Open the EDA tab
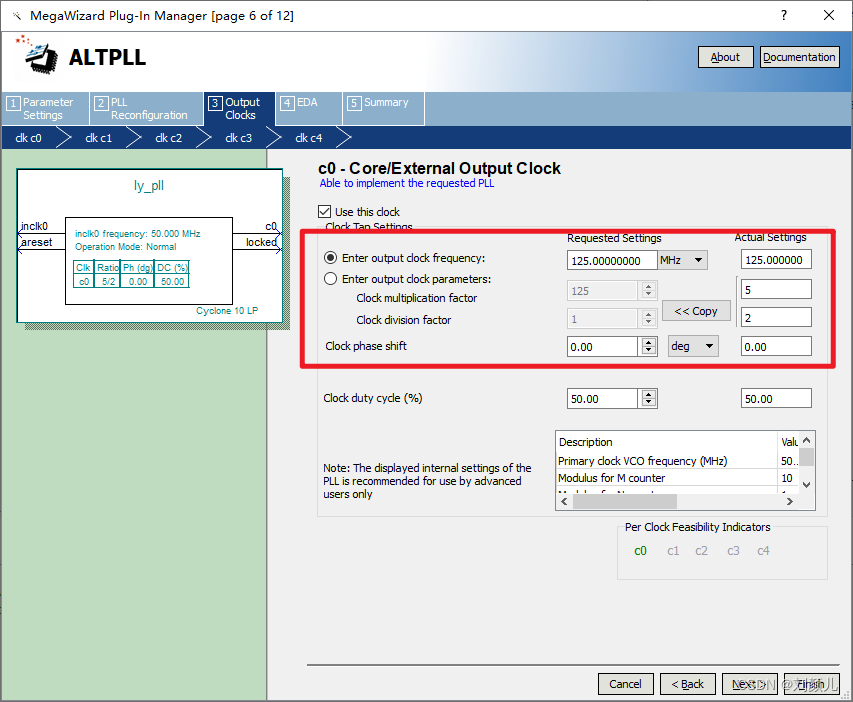This screenshot has width=853, height=702. point(306,103)
